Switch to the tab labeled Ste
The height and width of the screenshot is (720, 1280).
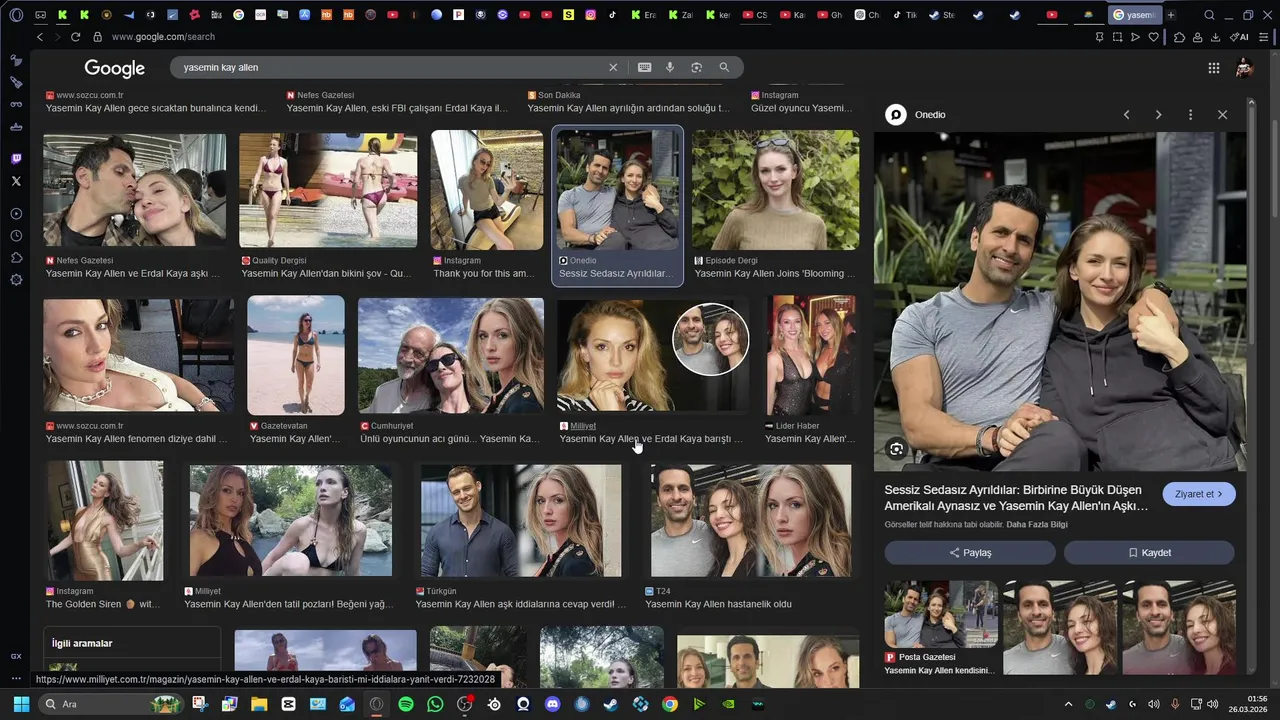click(941, 15)
